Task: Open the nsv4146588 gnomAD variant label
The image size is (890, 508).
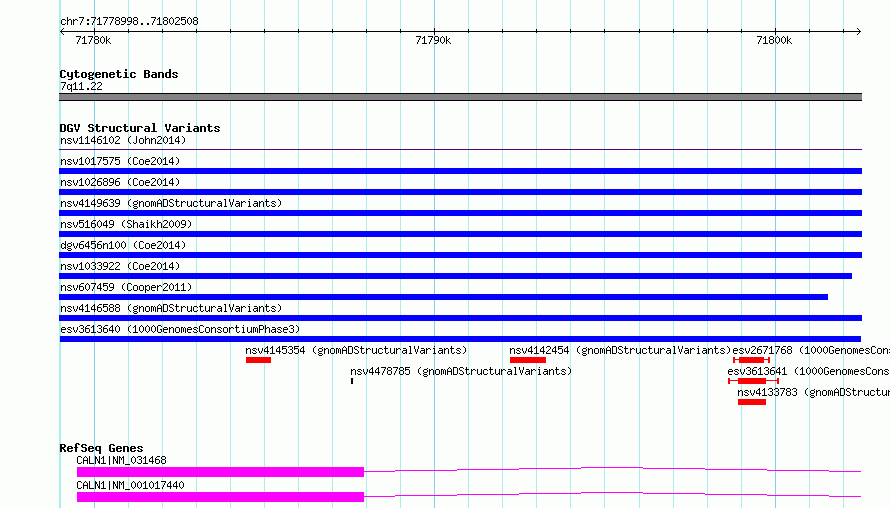Action: point(171,308)
